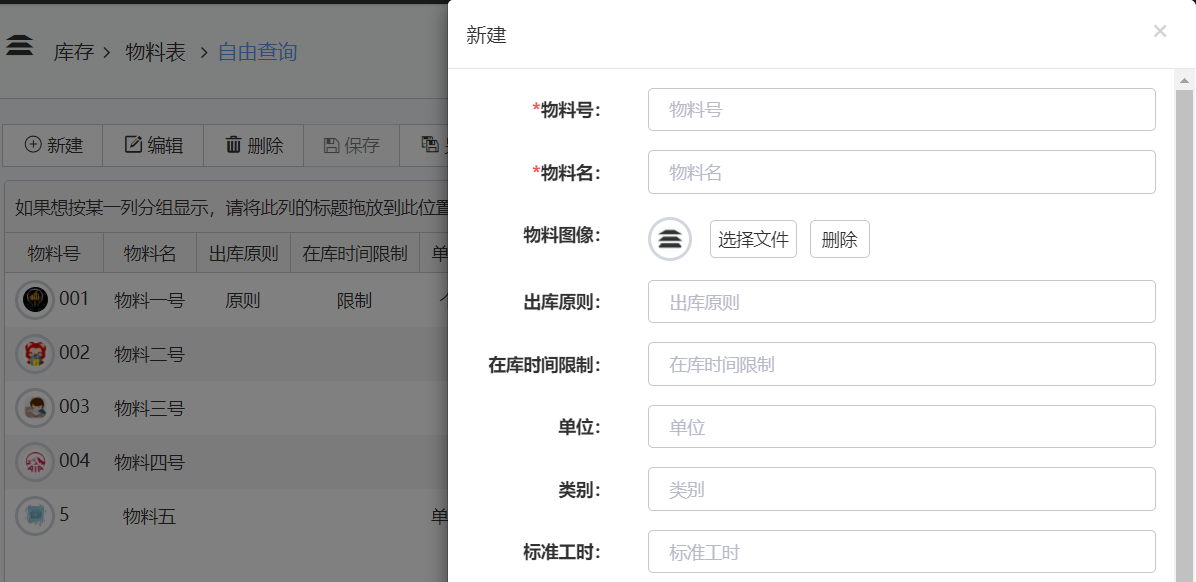Select the avatar icon of row 004
Image resolution: width=1196 pixels, height=582 pixels.
(x=35, y=462)
